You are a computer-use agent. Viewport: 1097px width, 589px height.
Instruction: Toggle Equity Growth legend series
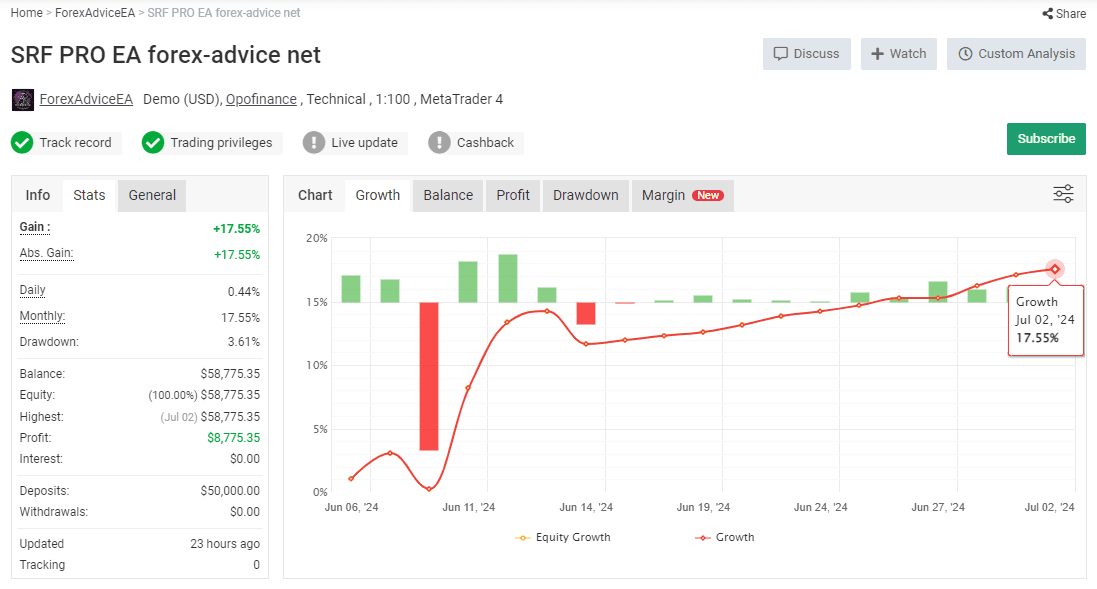click(562, 537)
